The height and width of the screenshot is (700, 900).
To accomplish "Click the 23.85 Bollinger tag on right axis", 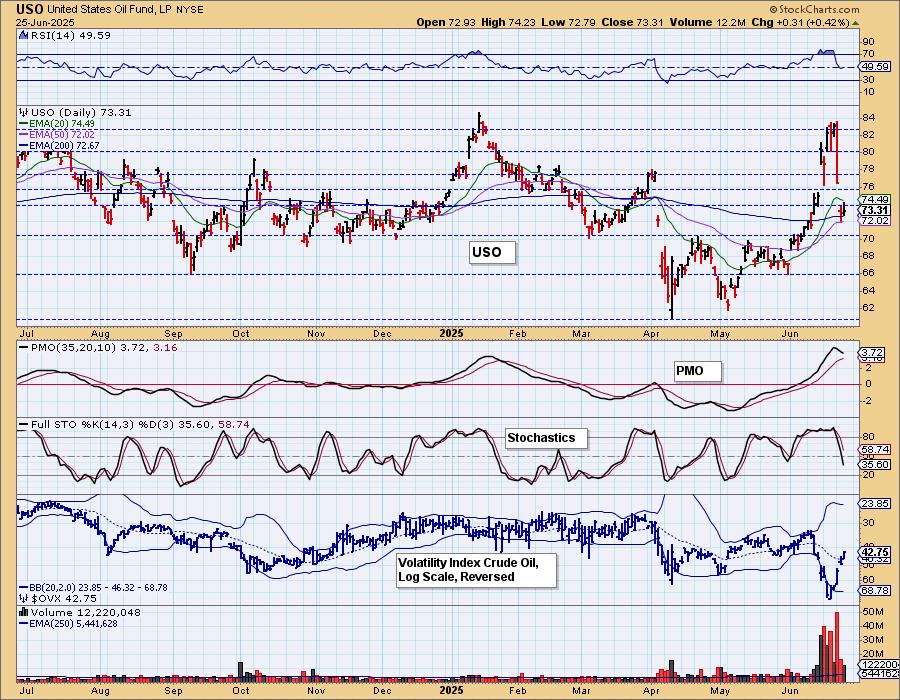I will pos(876,504).
